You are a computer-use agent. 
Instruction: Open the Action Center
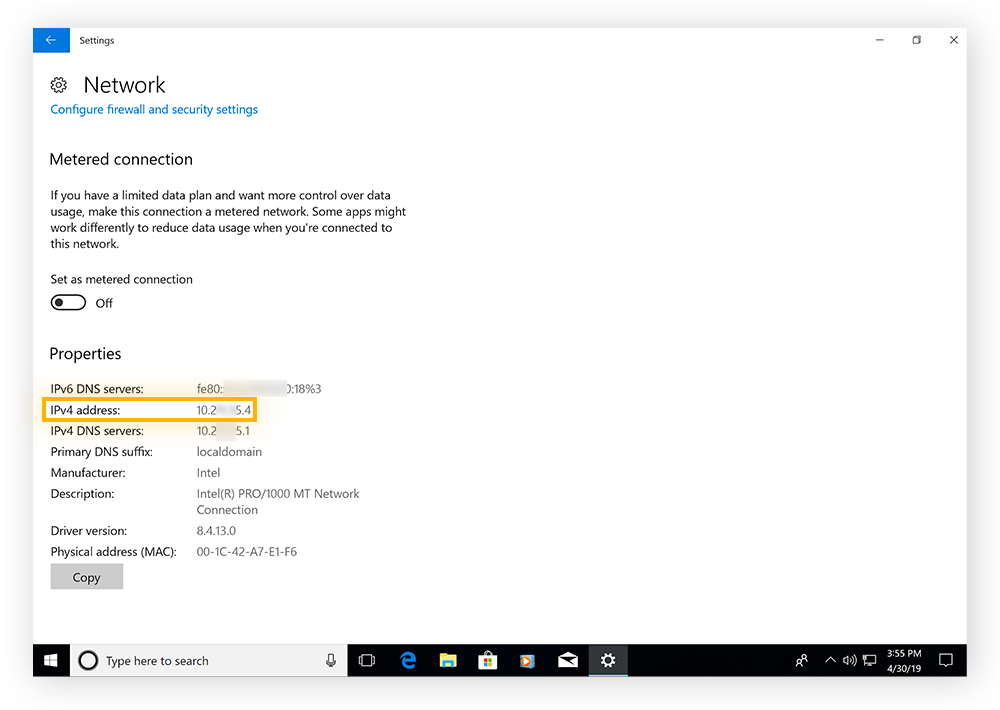(946, 660)
